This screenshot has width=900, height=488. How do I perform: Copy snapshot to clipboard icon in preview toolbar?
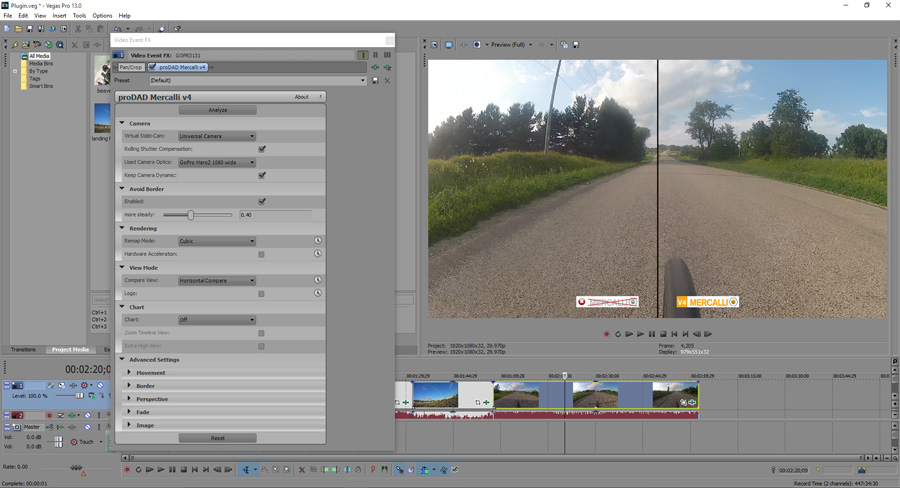pos(564,45)
